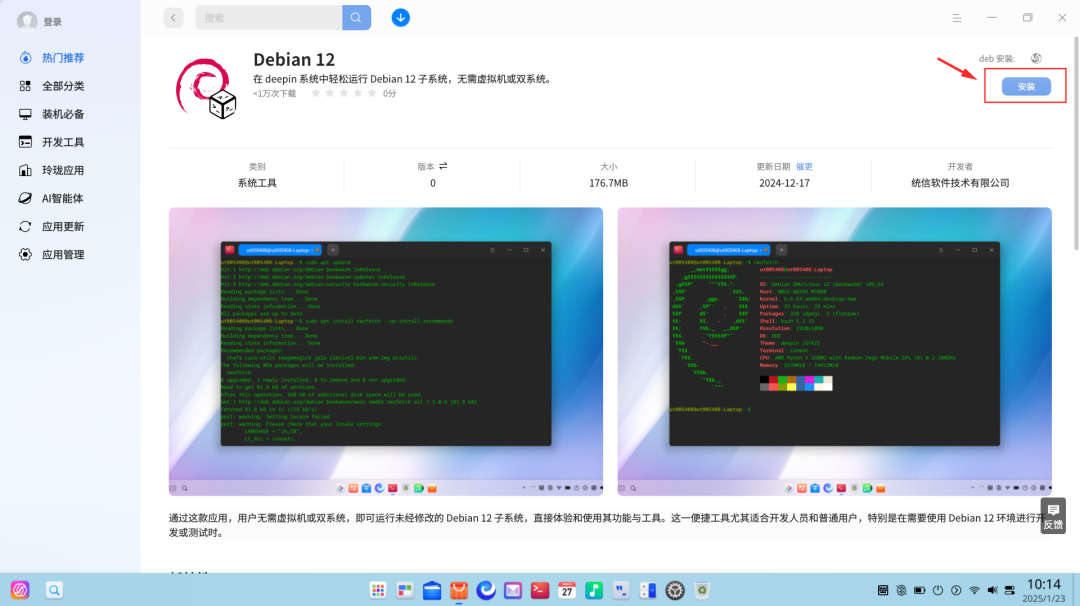Open the mail app in the dock

(x=513, y=590)
